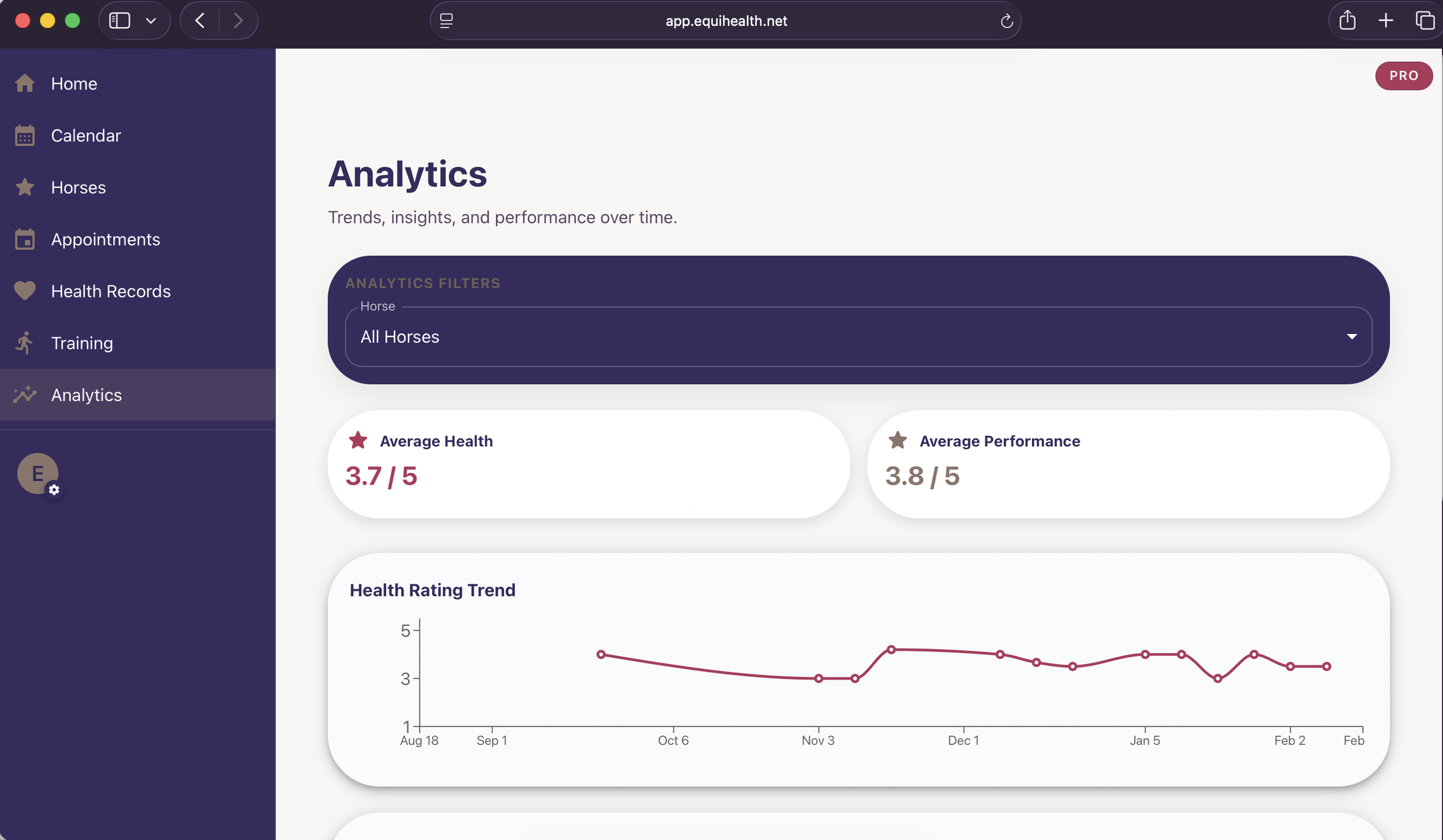Click the Safari share icon
Screen dimensions: 1443x840
pyautogui.click(x=1347, y=21)
